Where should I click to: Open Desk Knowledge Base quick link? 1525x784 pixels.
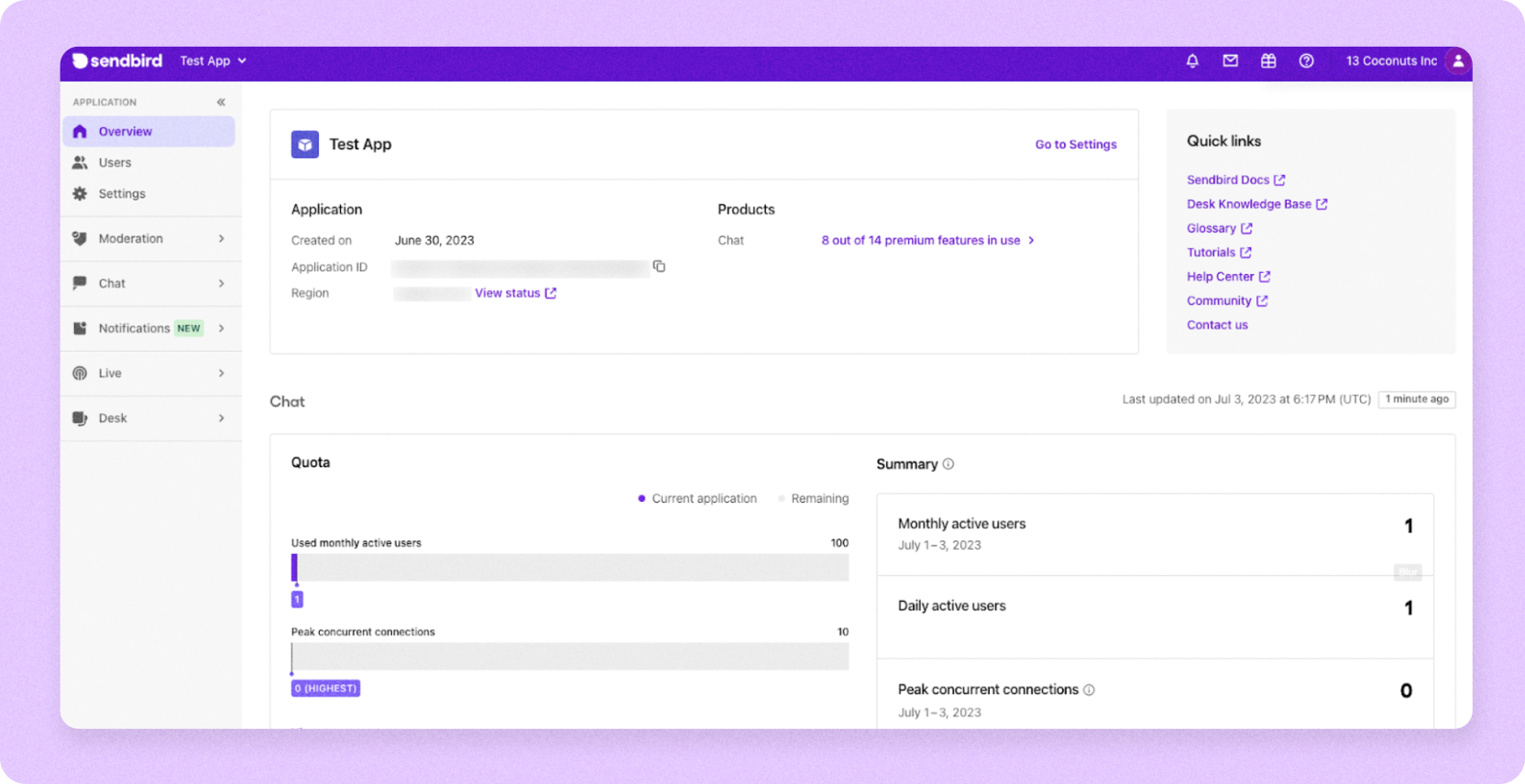[x=1256, y=204]
